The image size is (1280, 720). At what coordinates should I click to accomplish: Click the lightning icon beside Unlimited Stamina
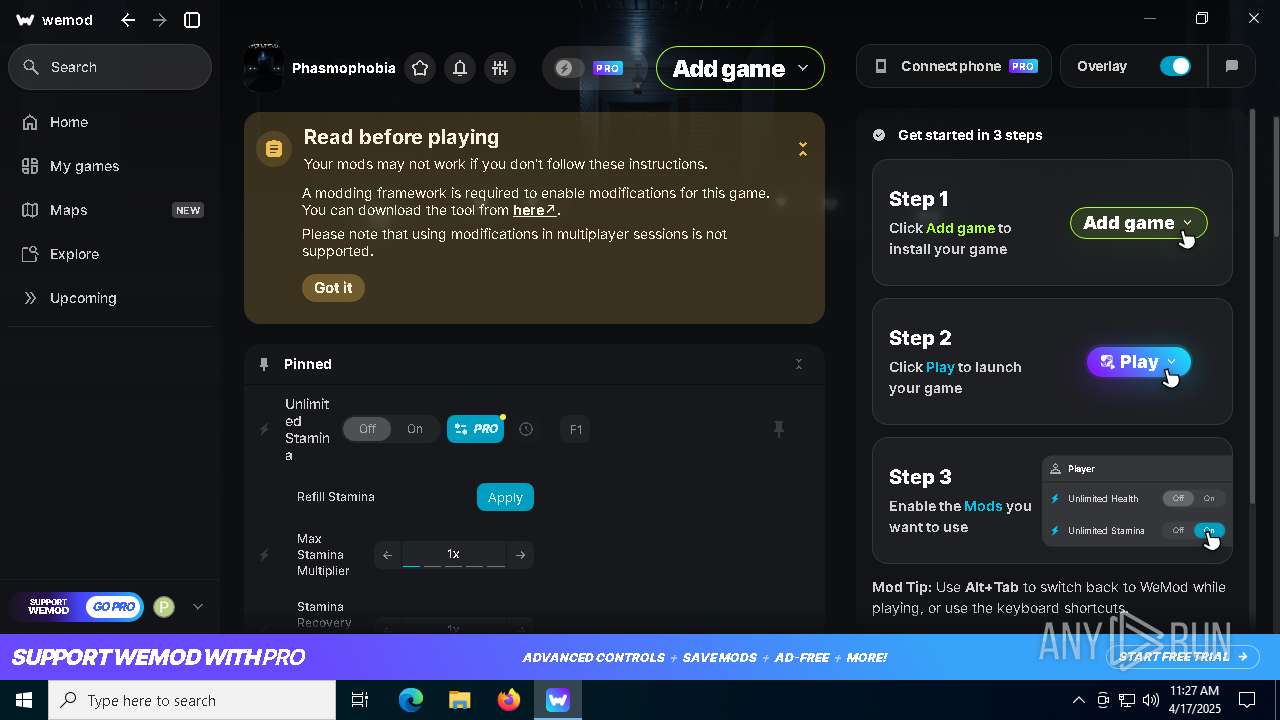pos(264,429)
